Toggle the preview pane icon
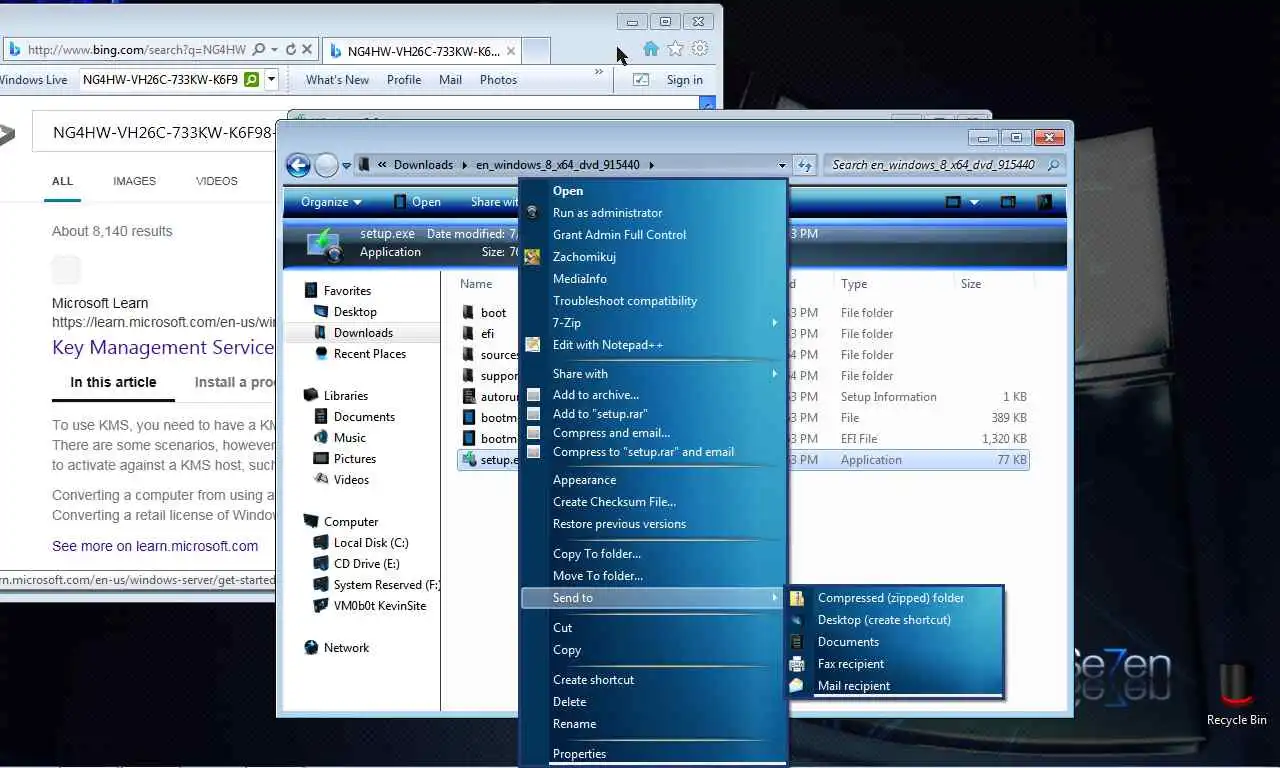 (x=1008, y=202)
